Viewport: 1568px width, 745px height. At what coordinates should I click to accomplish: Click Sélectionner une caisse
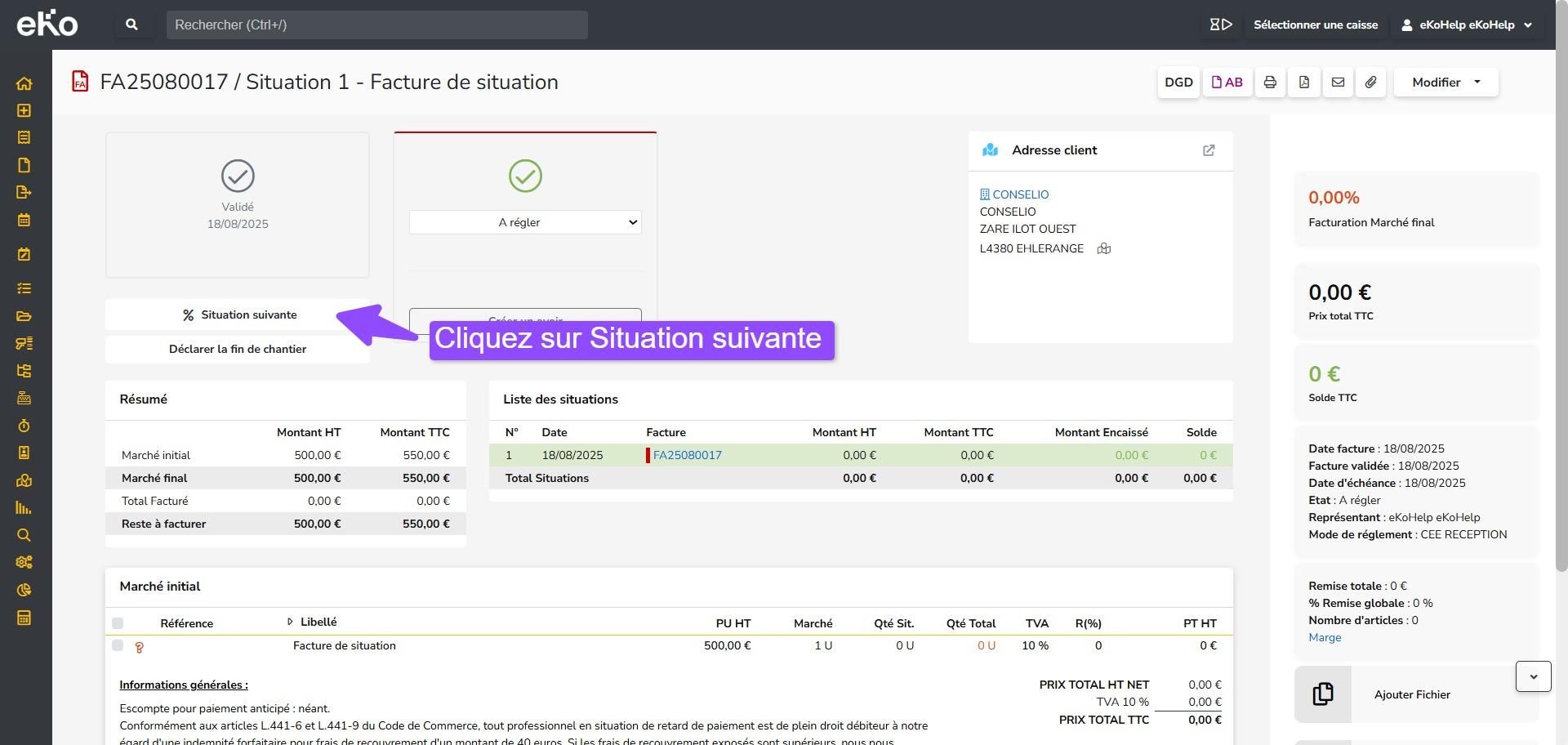1315,25
